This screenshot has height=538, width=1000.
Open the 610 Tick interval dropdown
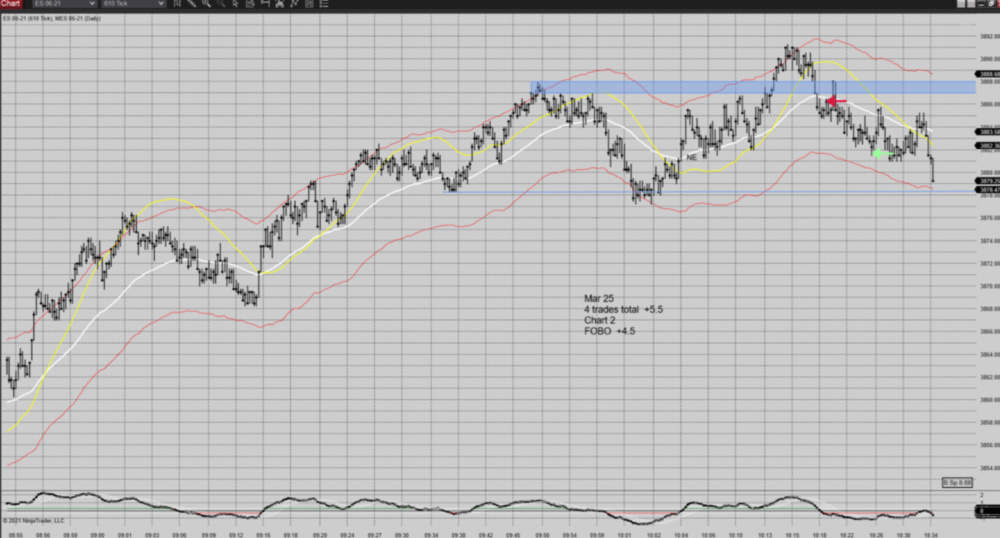[x=133, y=4]
